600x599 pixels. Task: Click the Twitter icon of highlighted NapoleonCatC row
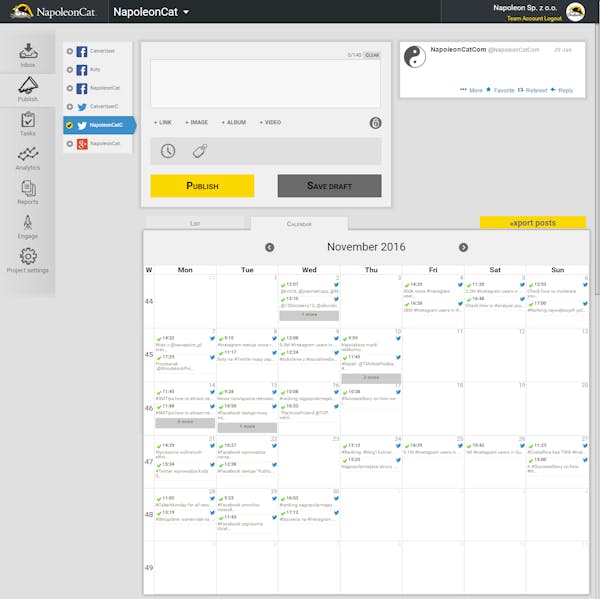[x=82, y=125]
